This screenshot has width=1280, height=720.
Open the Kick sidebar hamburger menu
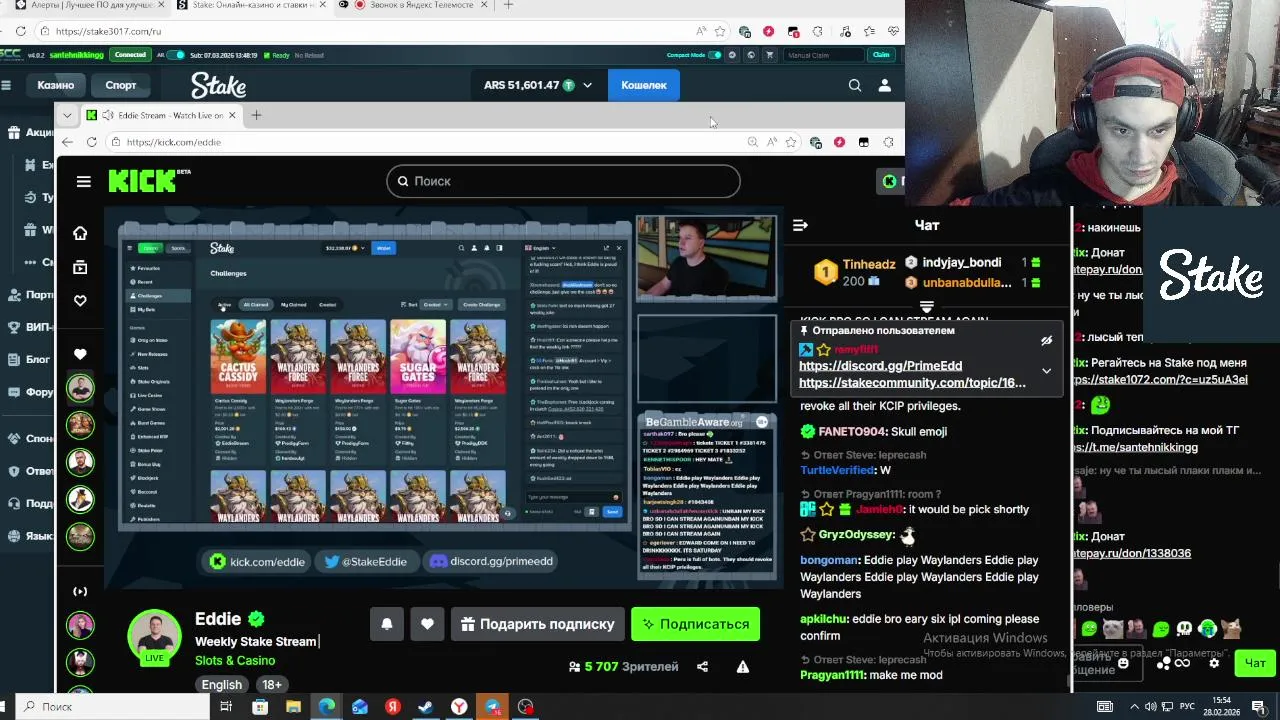pos(84,181)
